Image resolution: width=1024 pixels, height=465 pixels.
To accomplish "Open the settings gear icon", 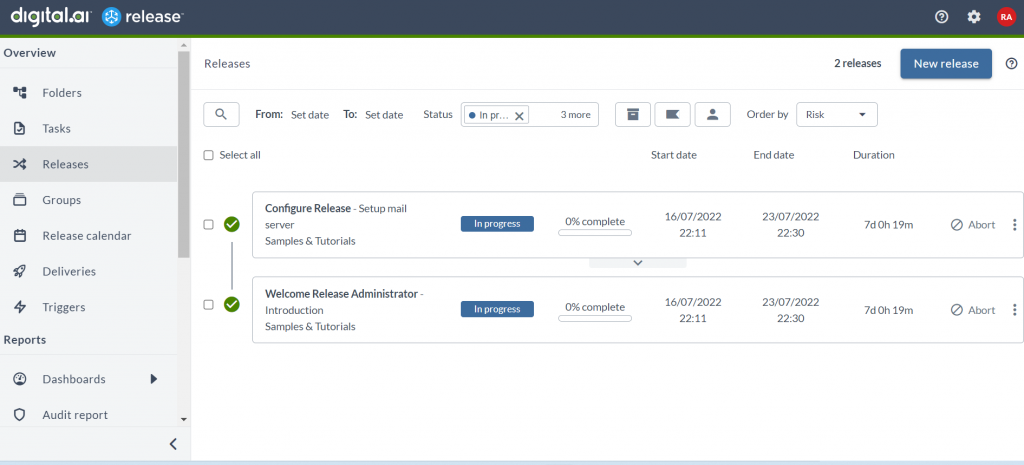I will (x=973, y=17).
